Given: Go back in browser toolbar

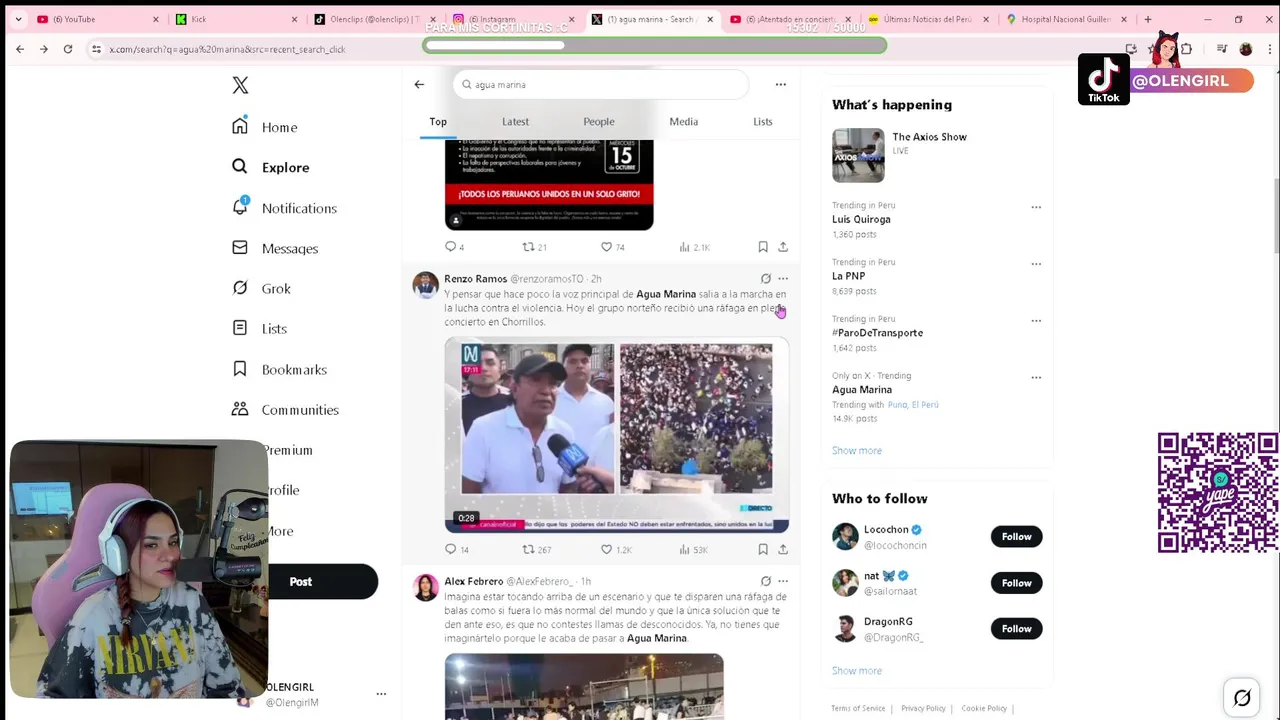Looking at the screenshot, I should 20,49.
